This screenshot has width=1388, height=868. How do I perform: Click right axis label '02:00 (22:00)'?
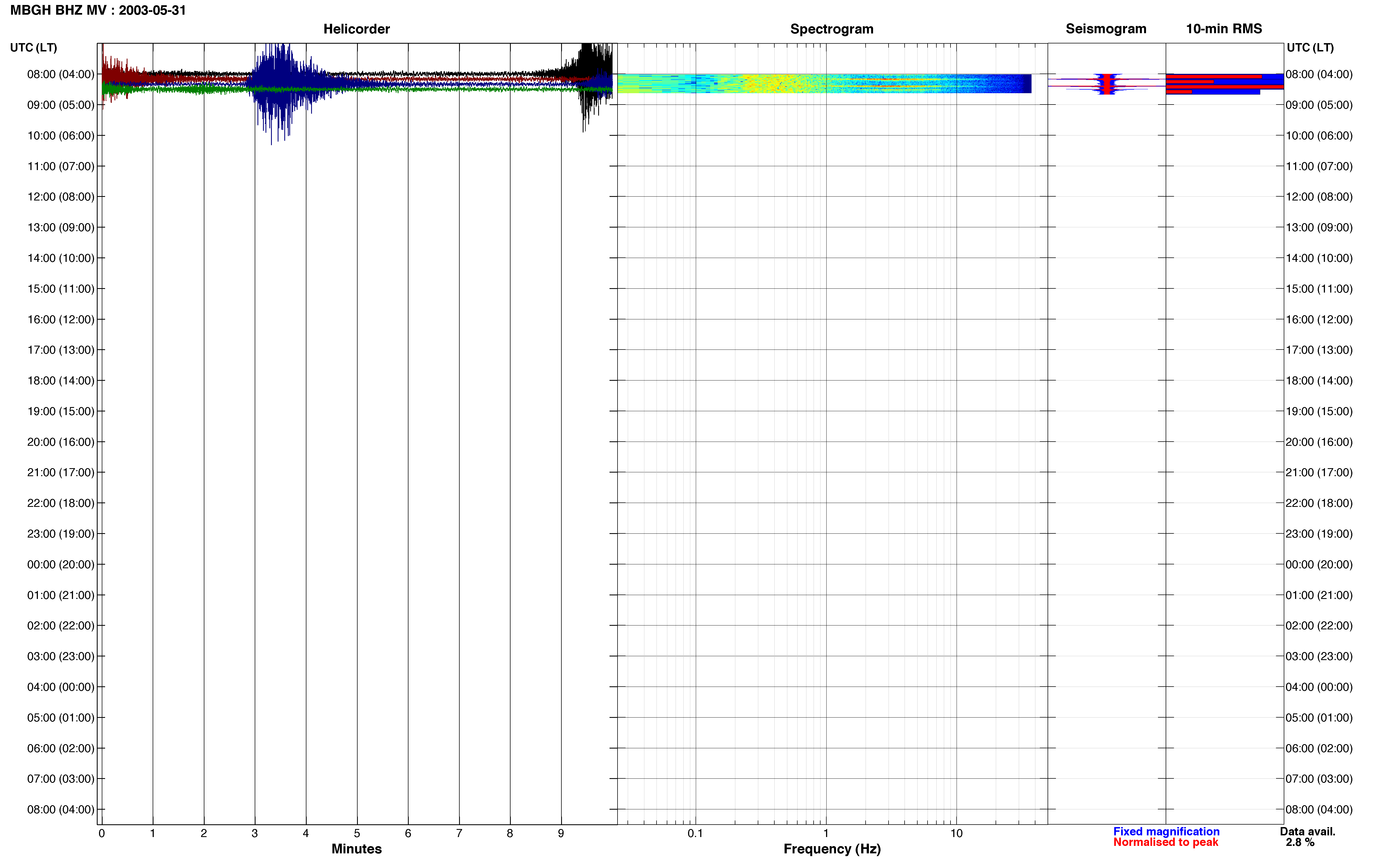click(x=1319, y=626)
